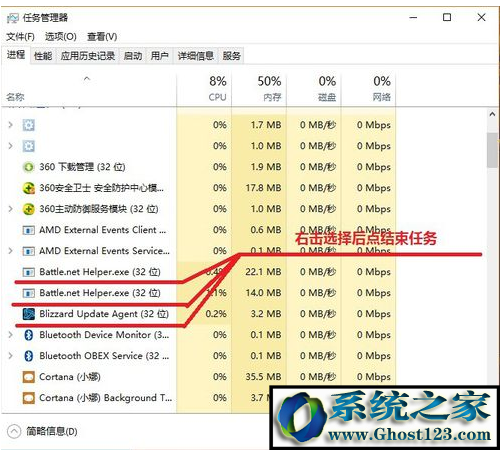Click the gear icon of the 1.7 MB process

(x=29, y=125)
